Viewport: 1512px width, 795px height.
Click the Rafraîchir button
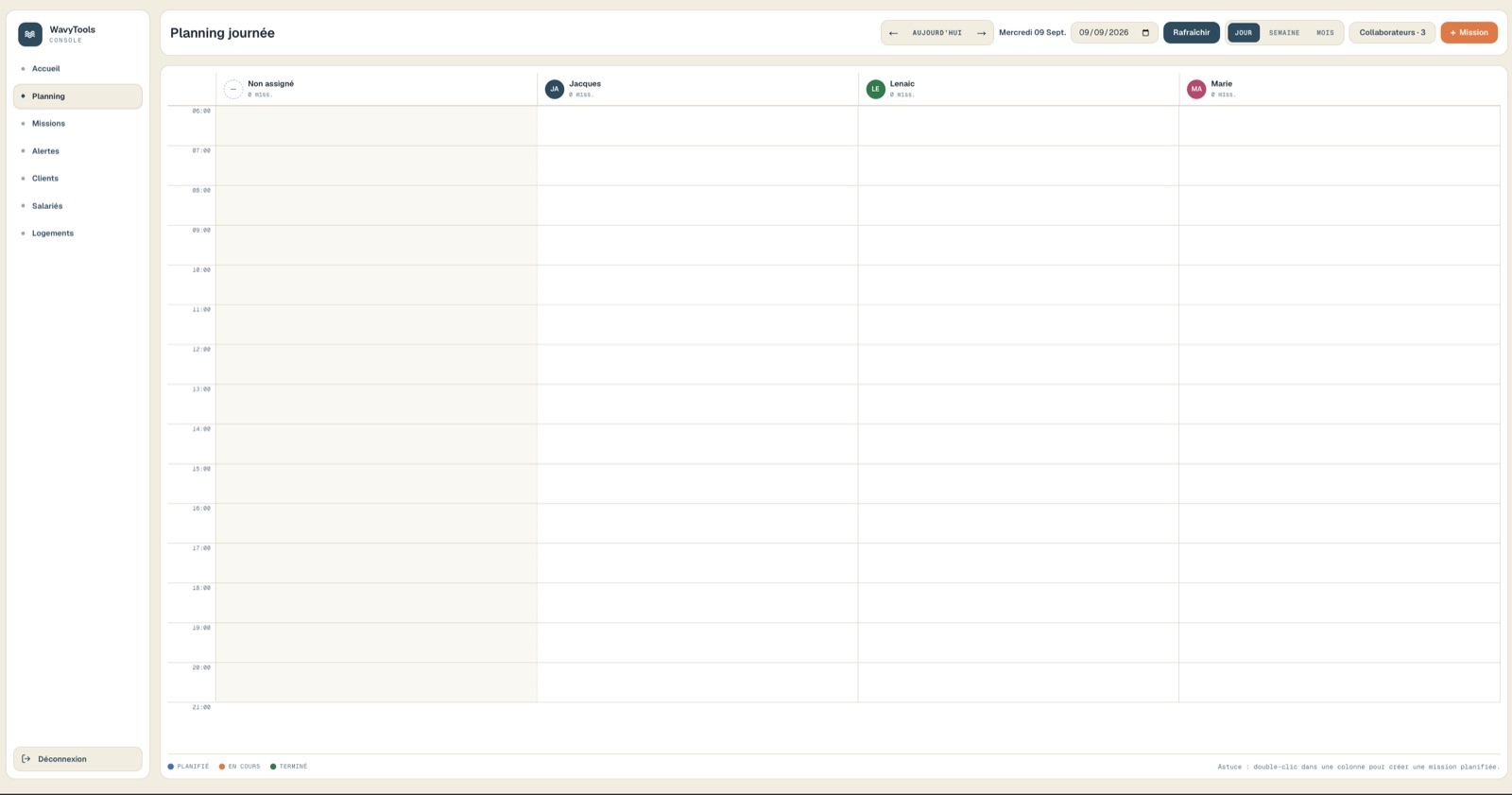pos(1191,33)
